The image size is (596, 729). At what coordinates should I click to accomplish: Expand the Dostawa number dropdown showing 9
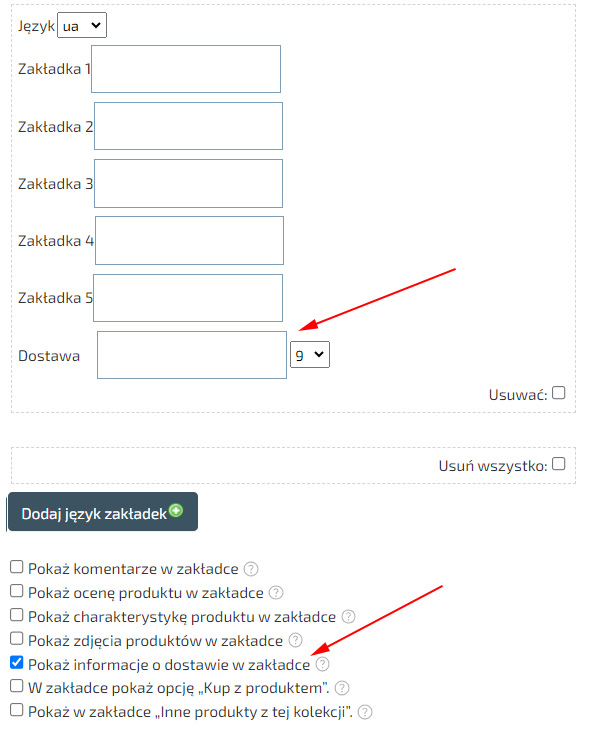310,355
